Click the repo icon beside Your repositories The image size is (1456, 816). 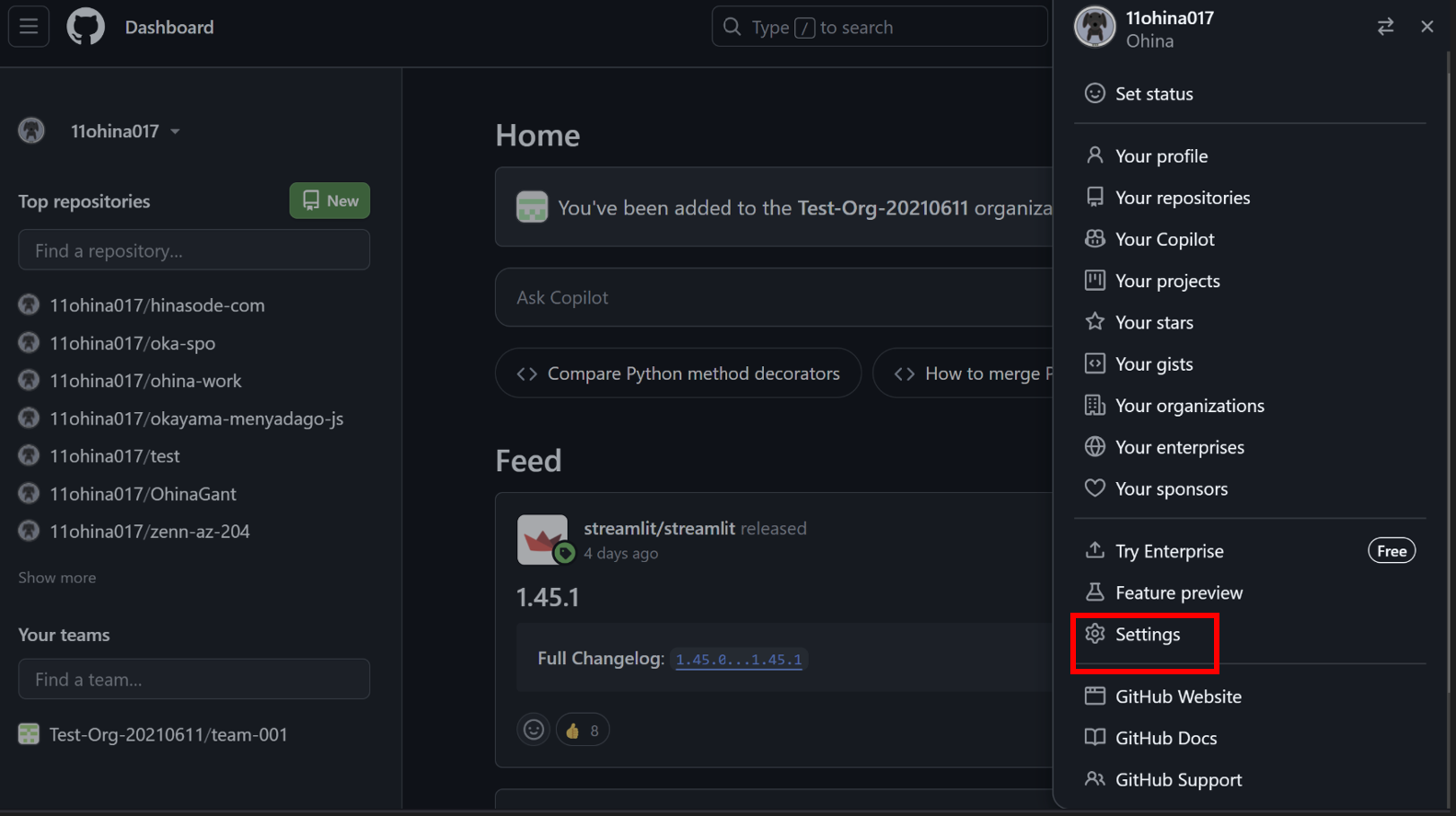pyautogui.click(x=1094, y=197)
